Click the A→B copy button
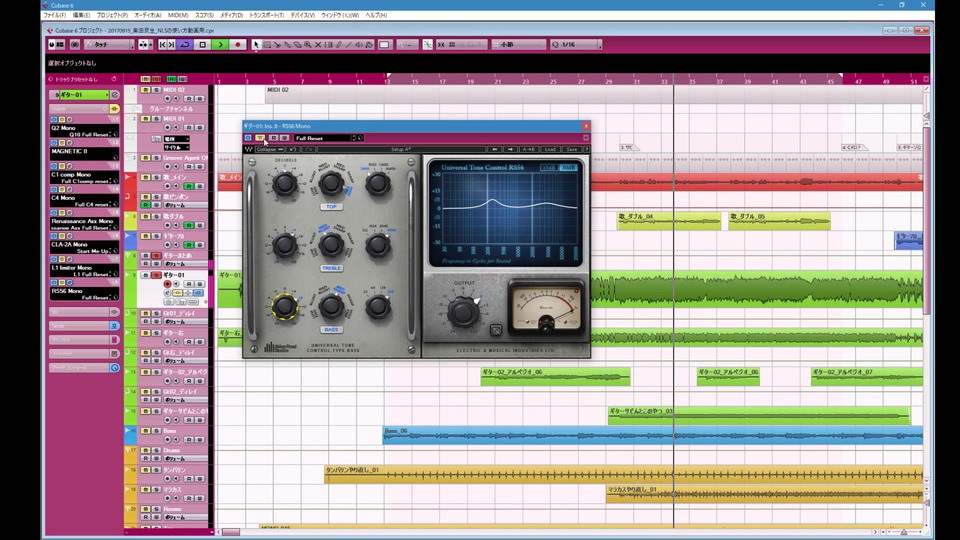Screen dimensions: 960x540 [x=528, y=149]
